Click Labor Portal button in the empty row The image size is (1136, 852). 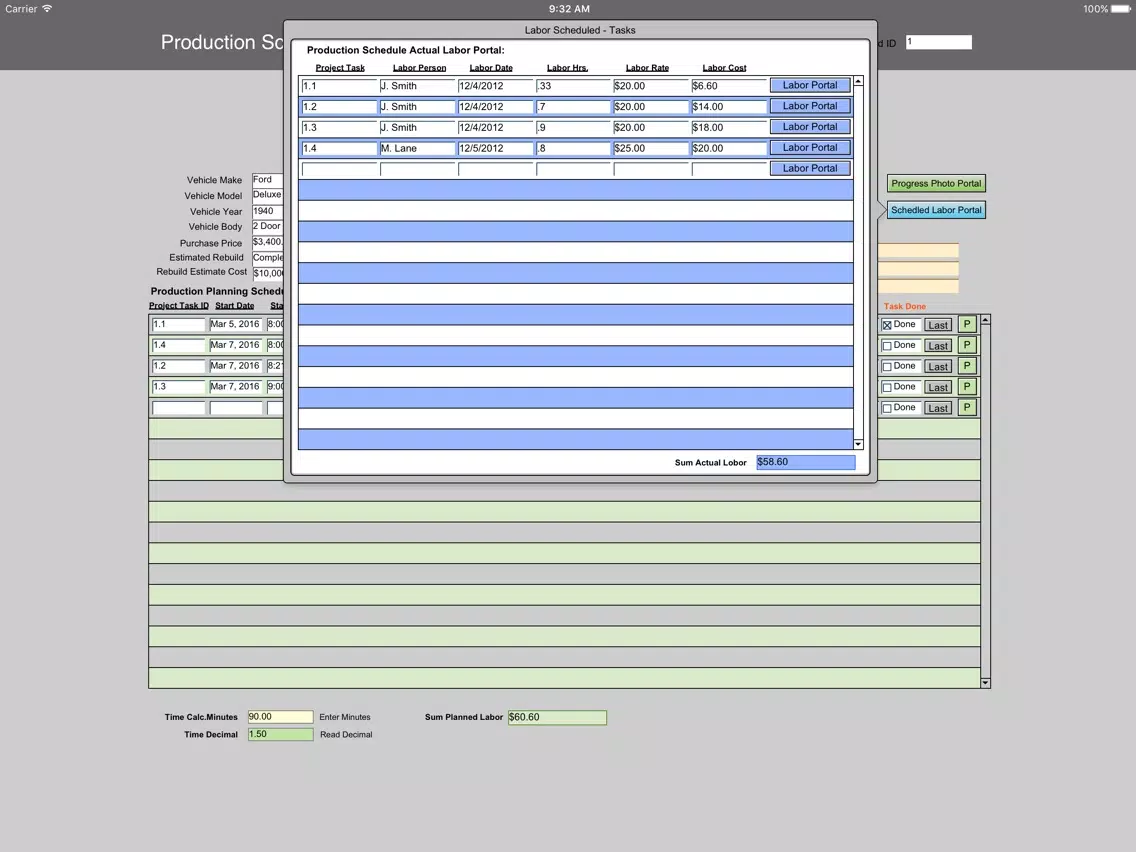click(809, 169)
